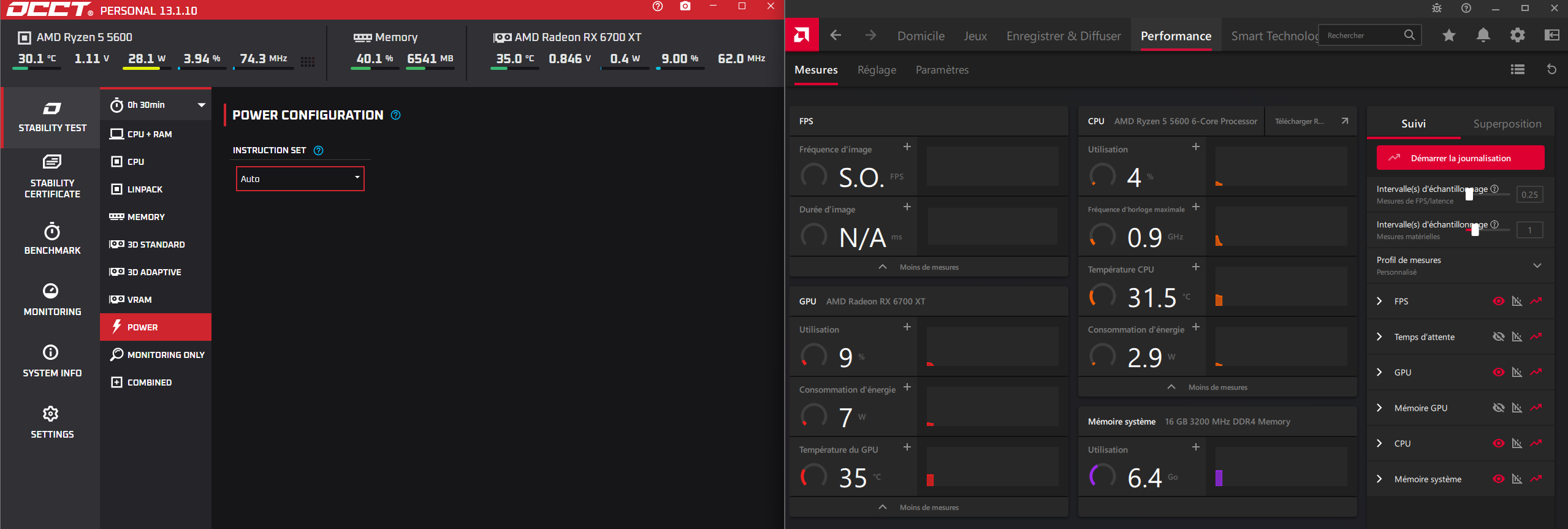
Task: Switch to the Superposition tab
Action: pos(1507,124)
